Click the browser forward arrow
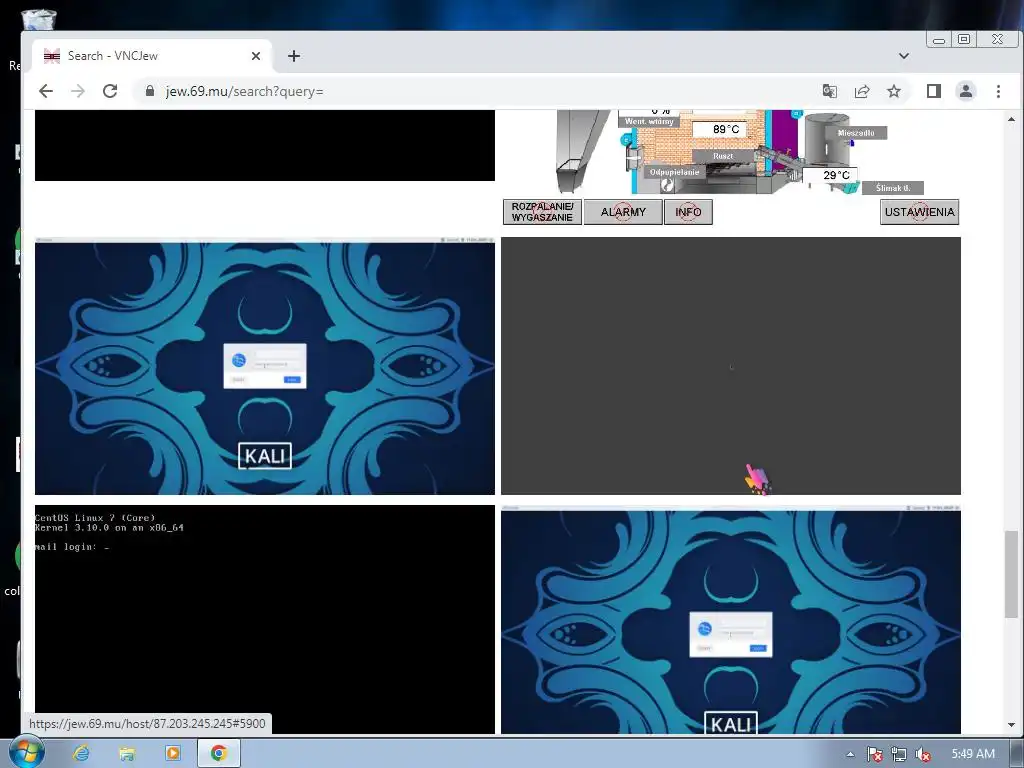1024x768 pixels. click(x=78, y=91)
